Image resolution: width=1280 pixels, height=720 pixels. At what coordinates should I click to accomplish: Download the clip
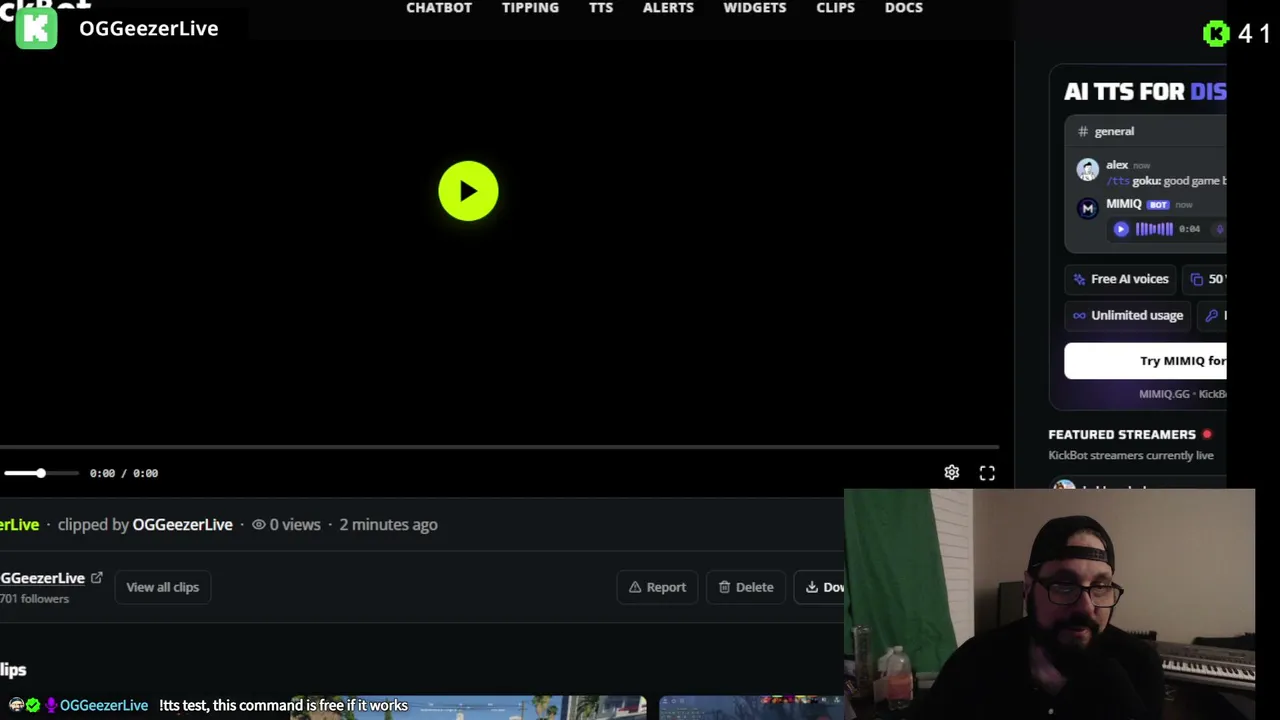[820, 587]
